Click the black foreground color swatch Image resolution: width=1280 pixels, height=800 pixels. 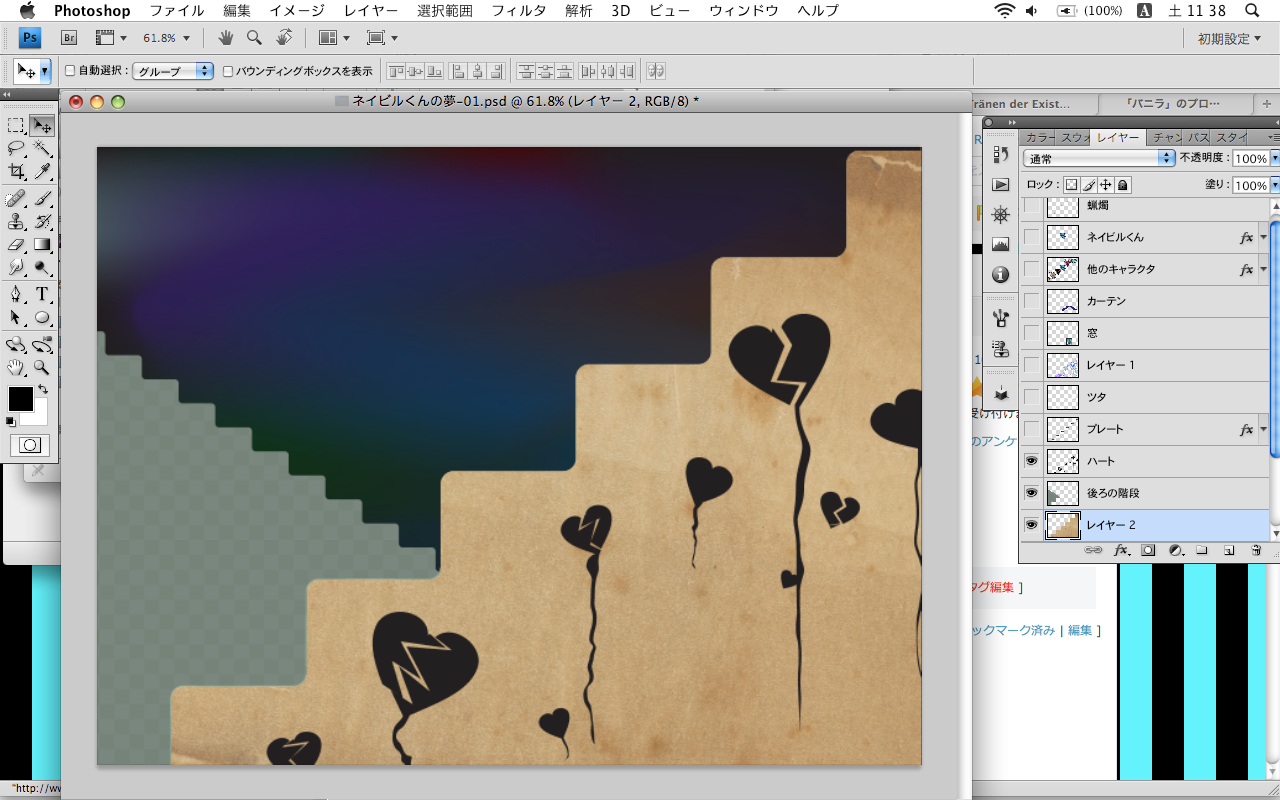click(20, 399)
